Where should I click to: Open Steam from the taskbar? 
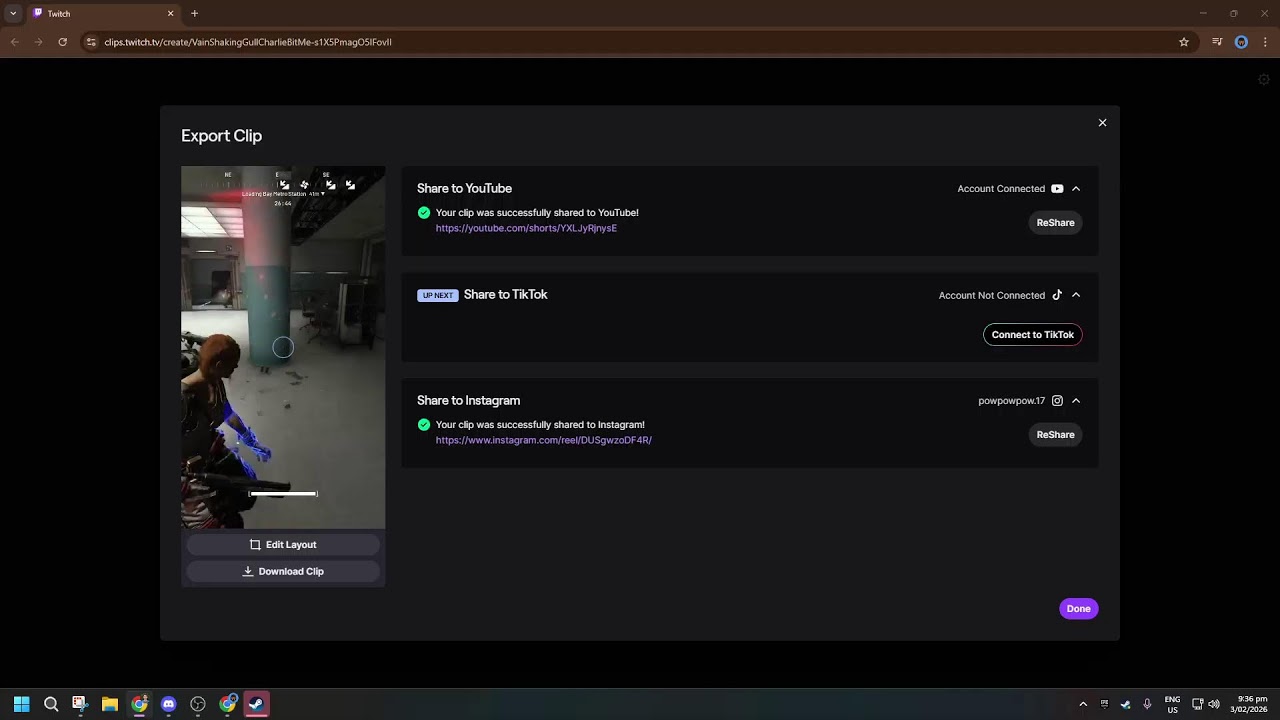pos(257,704)
